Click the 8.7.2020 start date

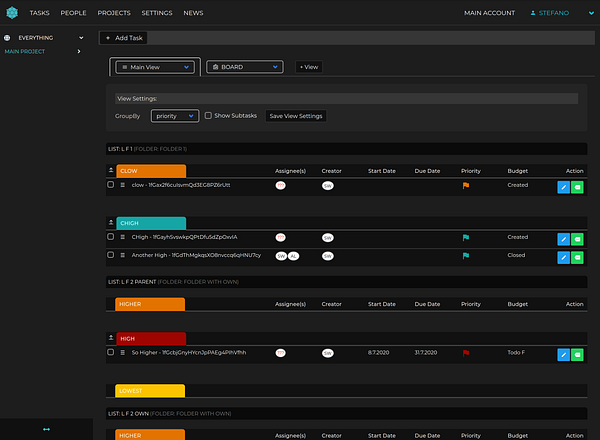(378, 352)
